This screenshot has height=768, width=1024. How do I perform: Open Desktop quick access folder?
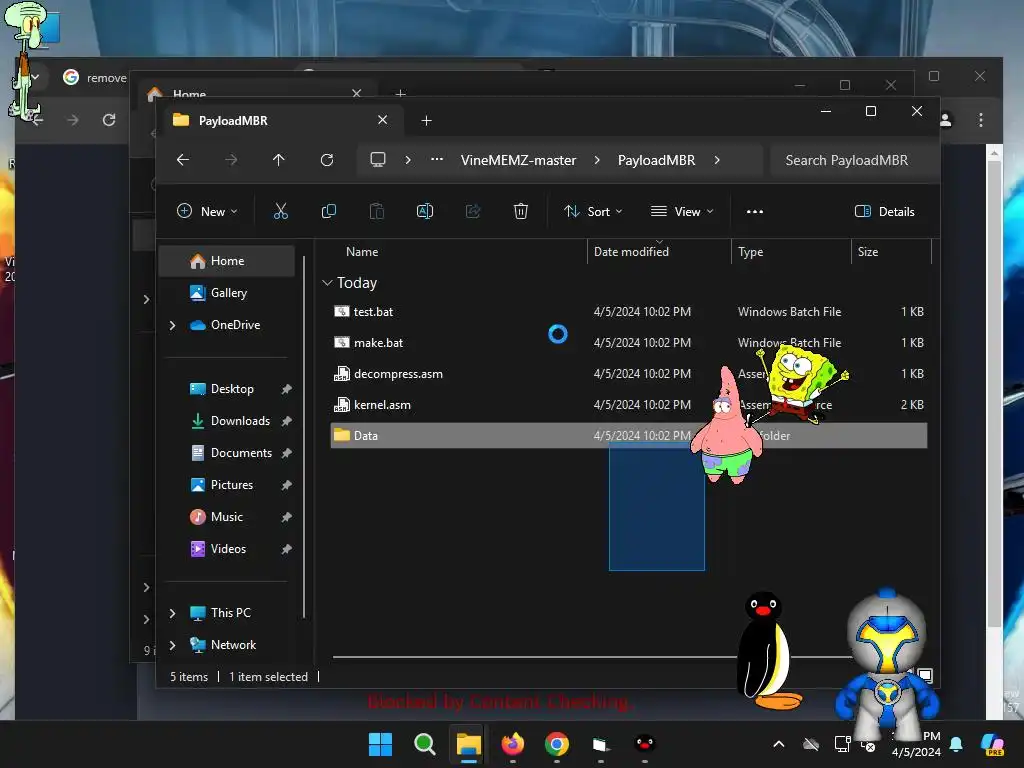click(232, 389)
